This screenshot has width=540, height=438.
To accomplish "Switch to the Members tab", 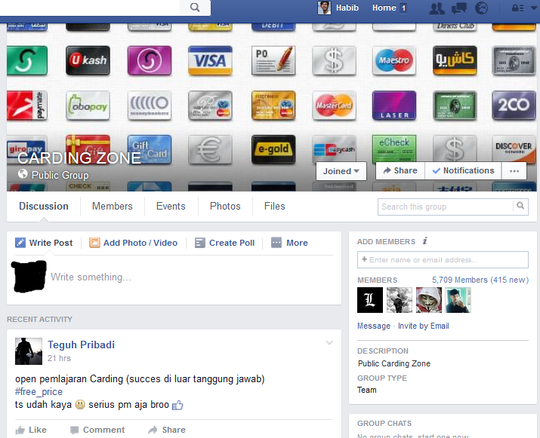I will [112, 206].
